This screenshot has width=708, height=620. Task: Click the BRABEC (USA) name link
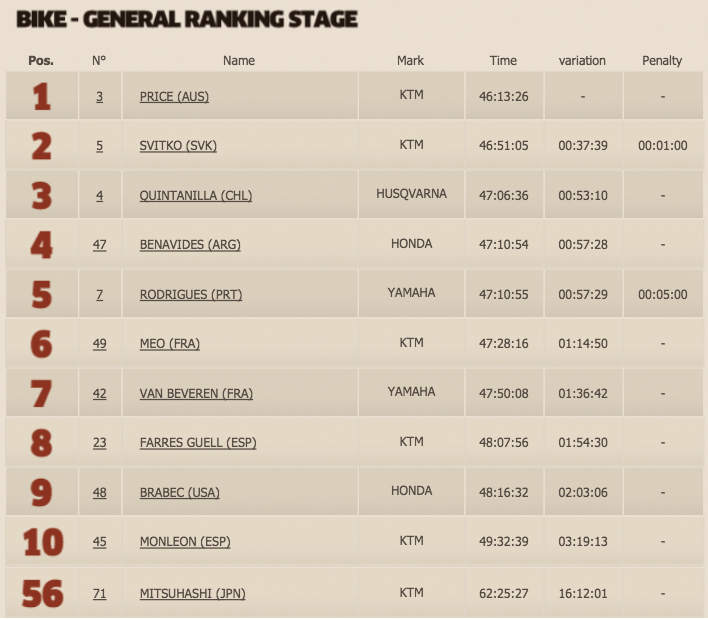180,492
